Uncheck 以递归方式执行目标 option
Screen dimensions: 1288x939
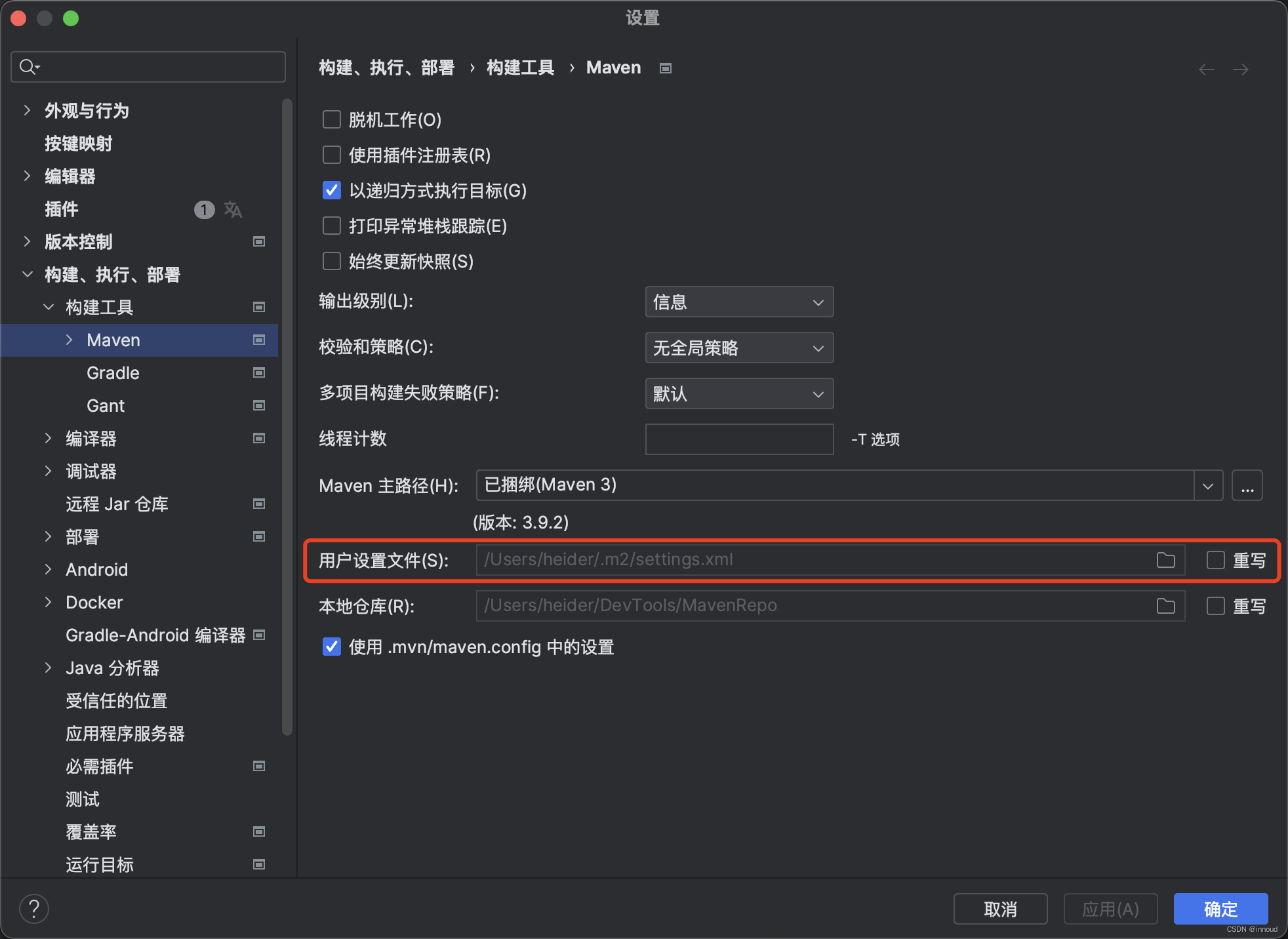[332, 190]
